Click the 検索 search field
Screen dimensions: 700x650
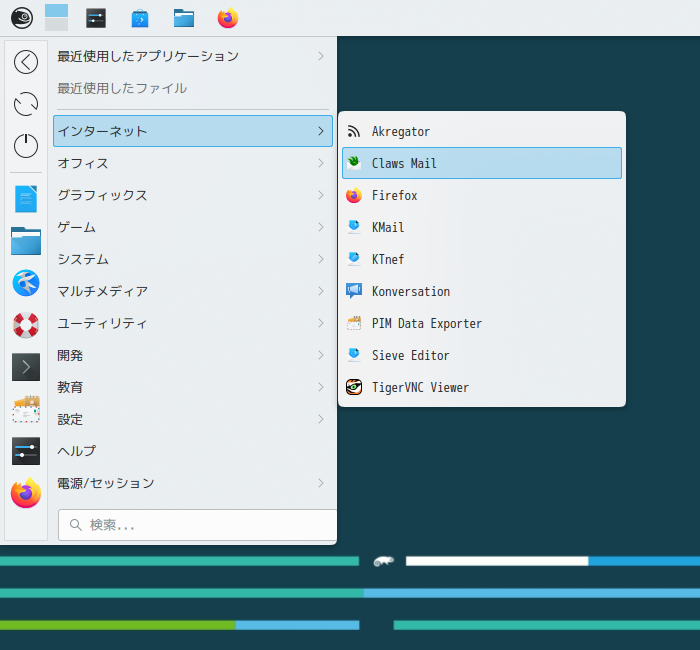click(x=197, y=525)
